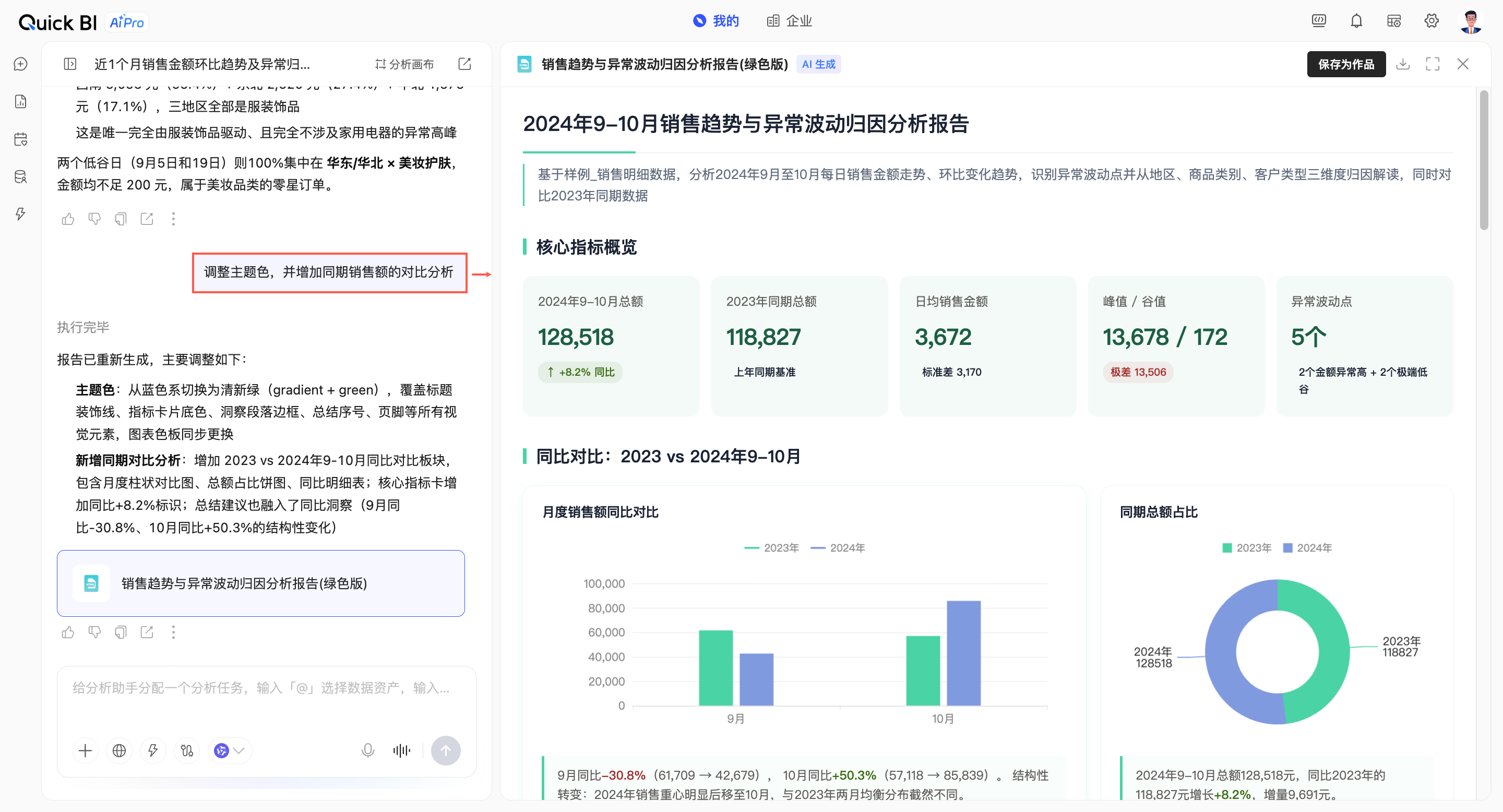
Task: Open the user profile avatar
Action: coord(1471,21)
